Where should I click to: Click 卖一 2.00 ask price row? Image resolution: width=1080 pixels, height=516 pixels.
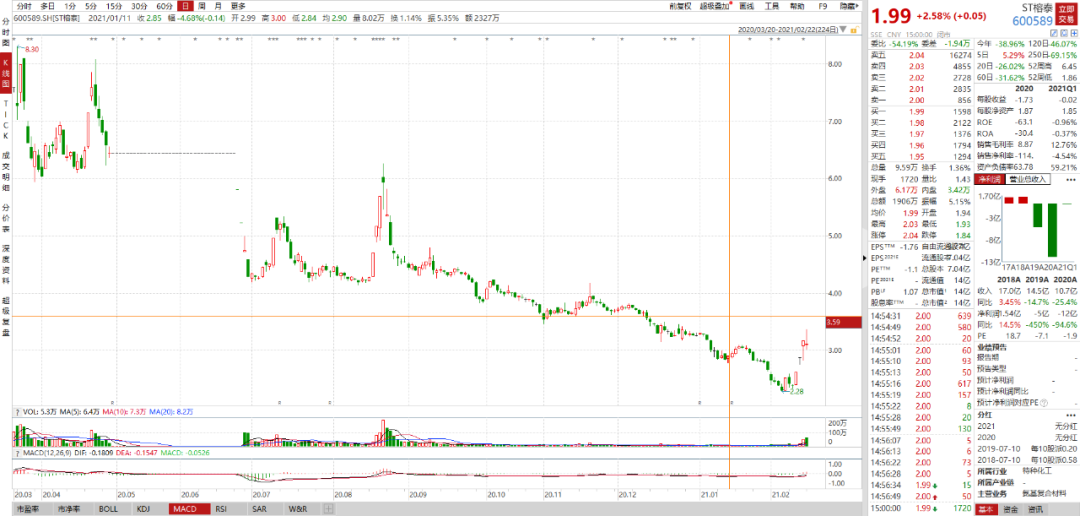tap(922, 101)
